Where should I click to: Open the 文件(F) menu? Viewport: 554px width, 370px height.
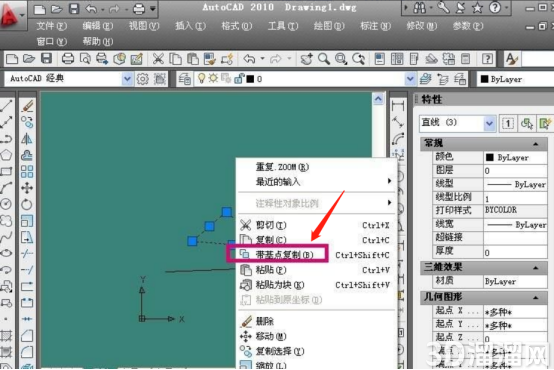pyautogui.click(x=52, y=26)
